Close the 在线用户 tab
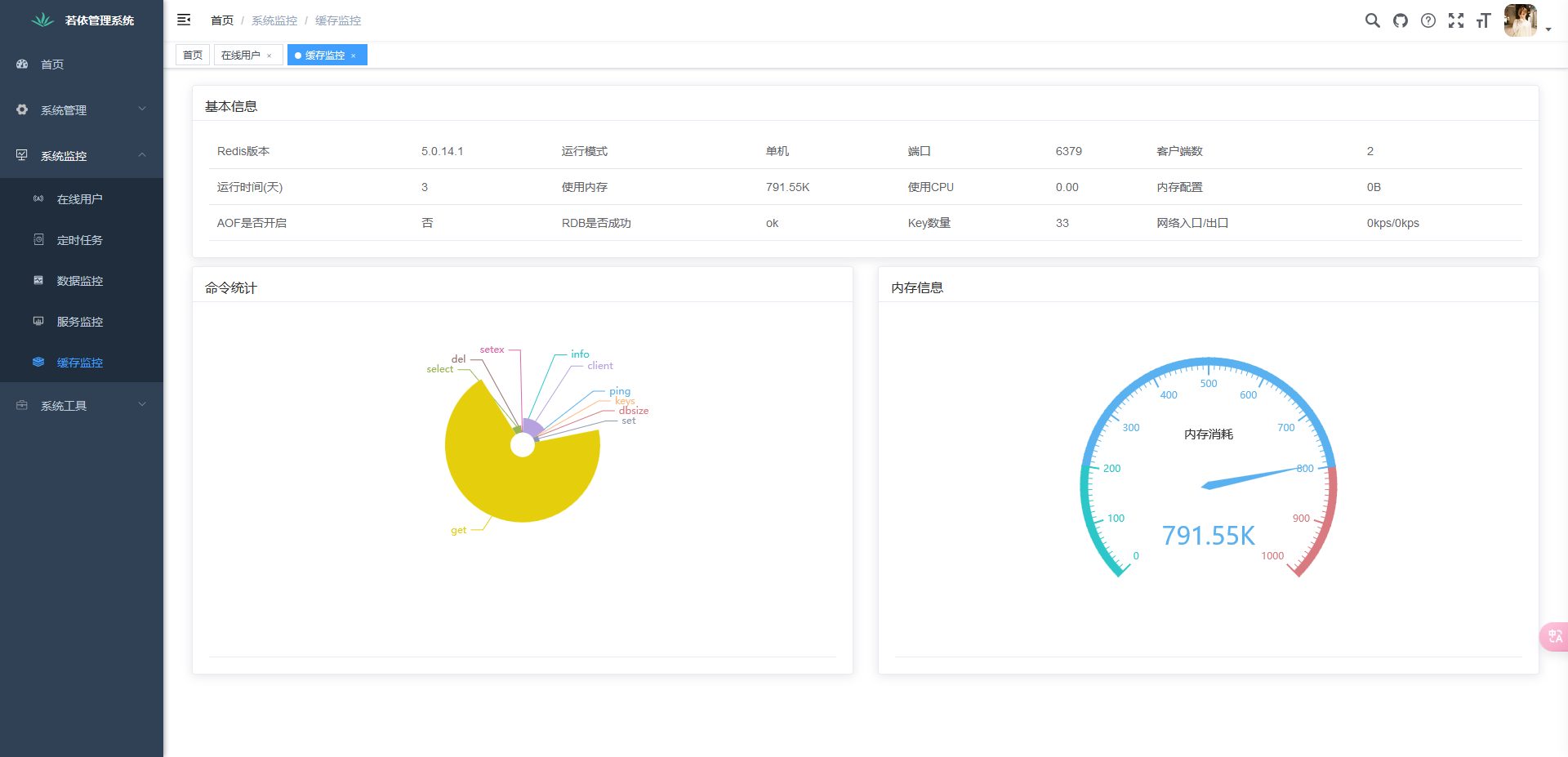The image size is (1568, 757). pos(269,56)
